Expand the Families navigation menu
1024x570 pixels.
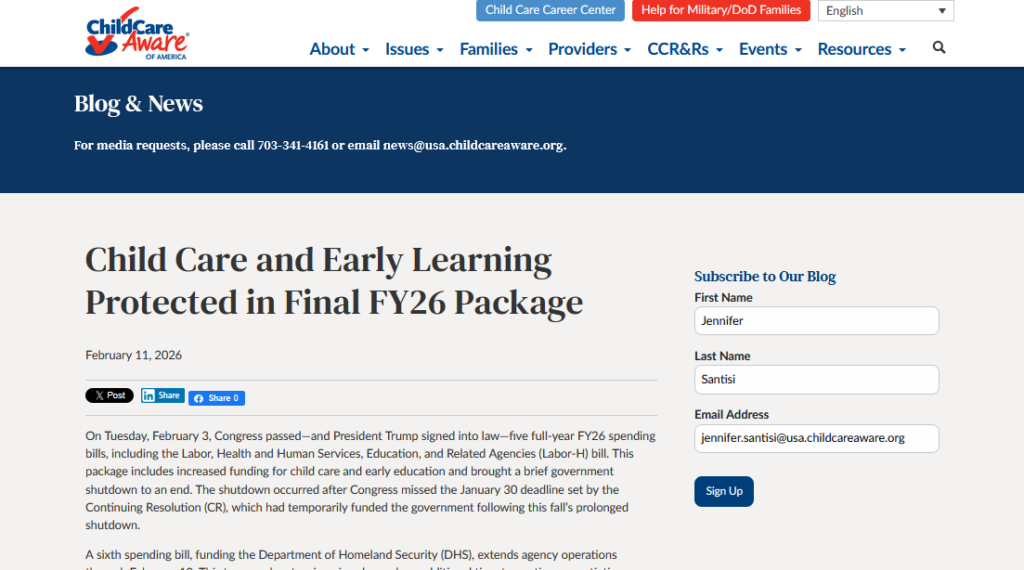[x=495, y=49]
